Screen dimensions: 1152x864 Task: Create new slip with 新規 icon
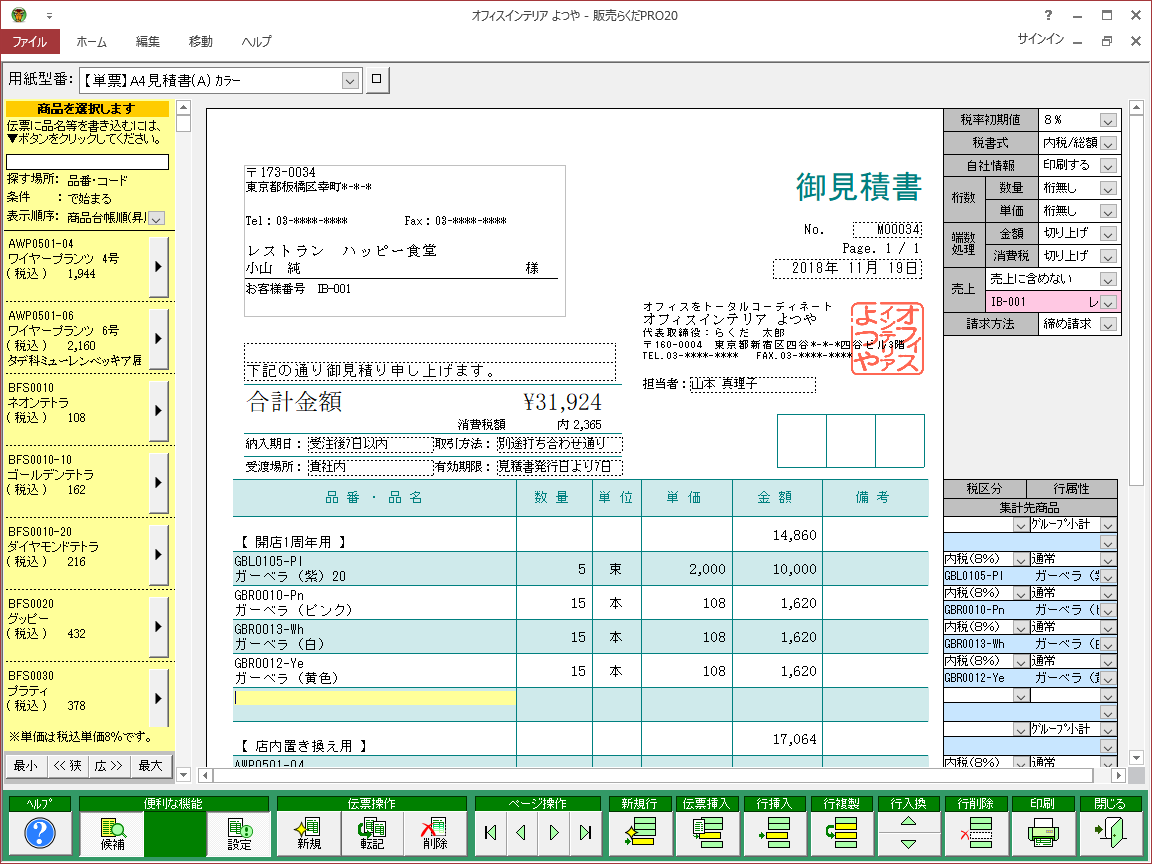coord(309,833)
